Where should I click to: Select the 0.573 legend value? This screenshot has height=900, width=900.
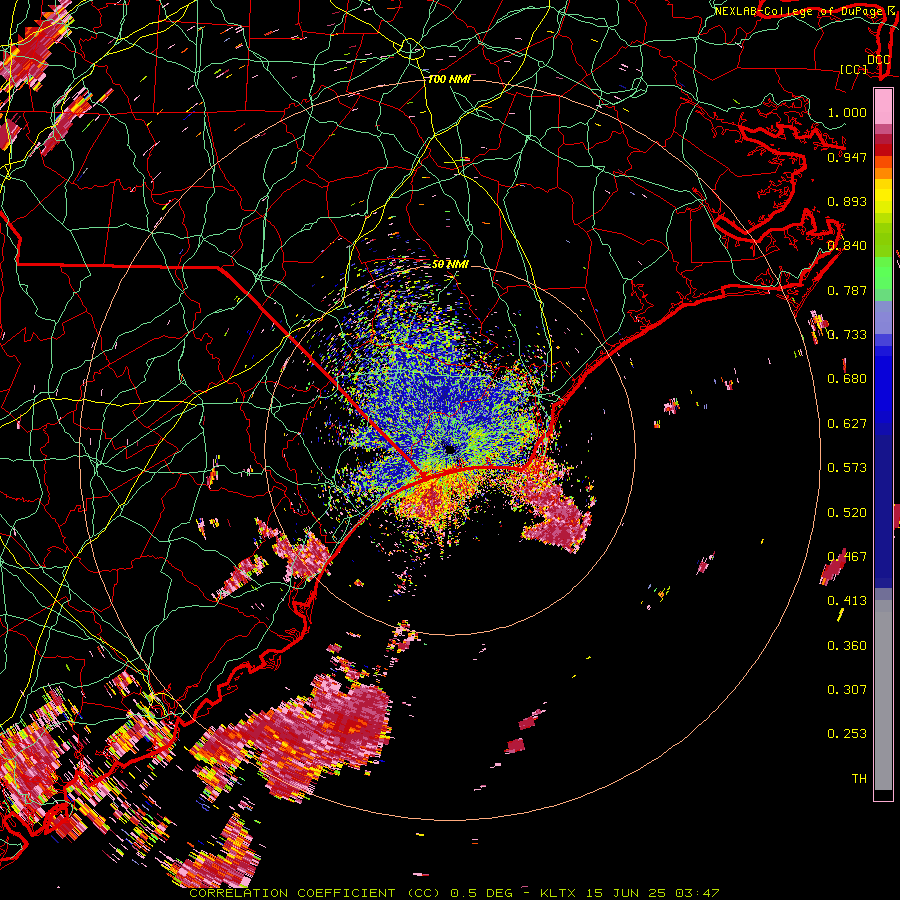point(847,468)
